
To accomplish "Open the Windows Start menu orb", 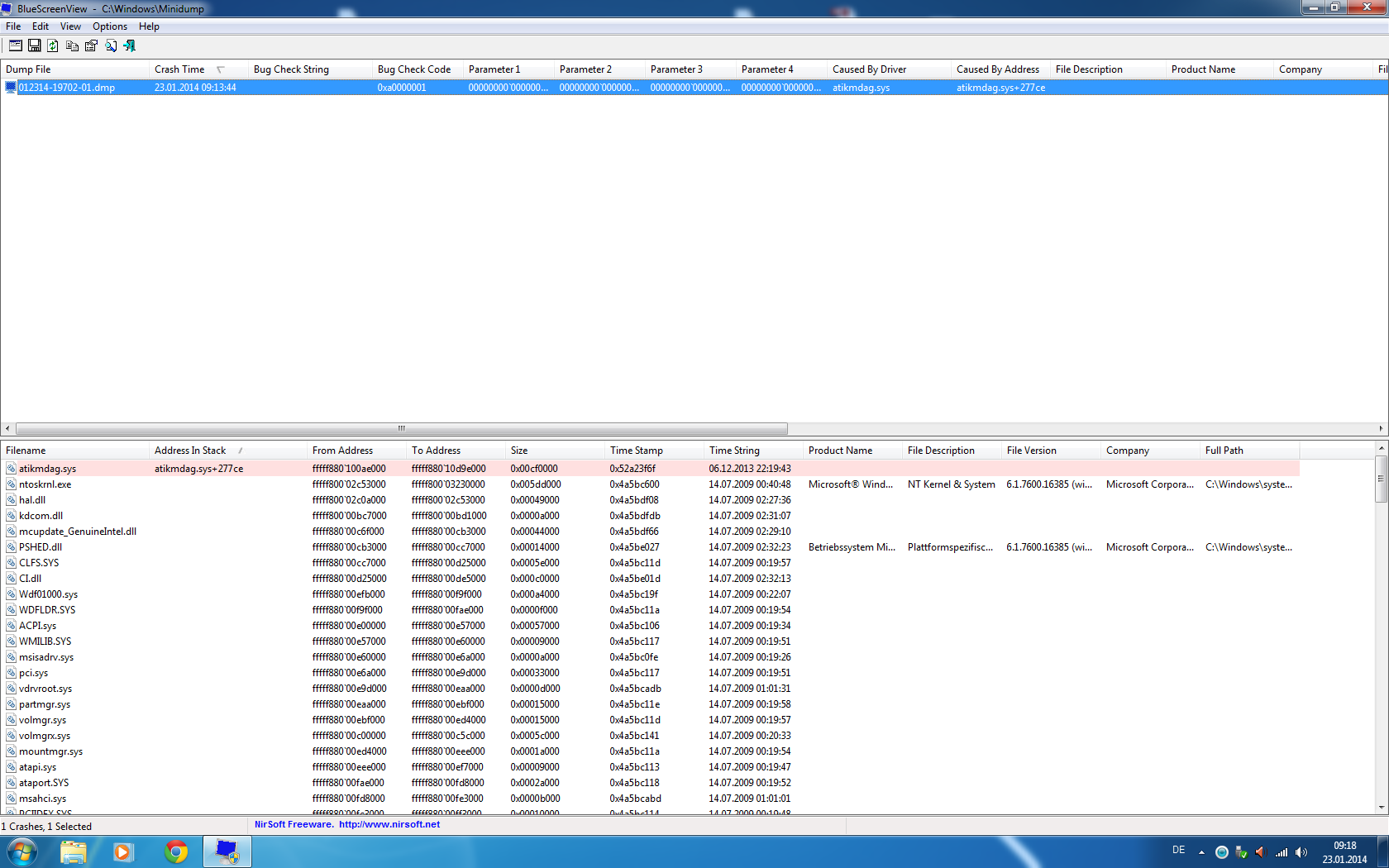I will tap(21, 851).
